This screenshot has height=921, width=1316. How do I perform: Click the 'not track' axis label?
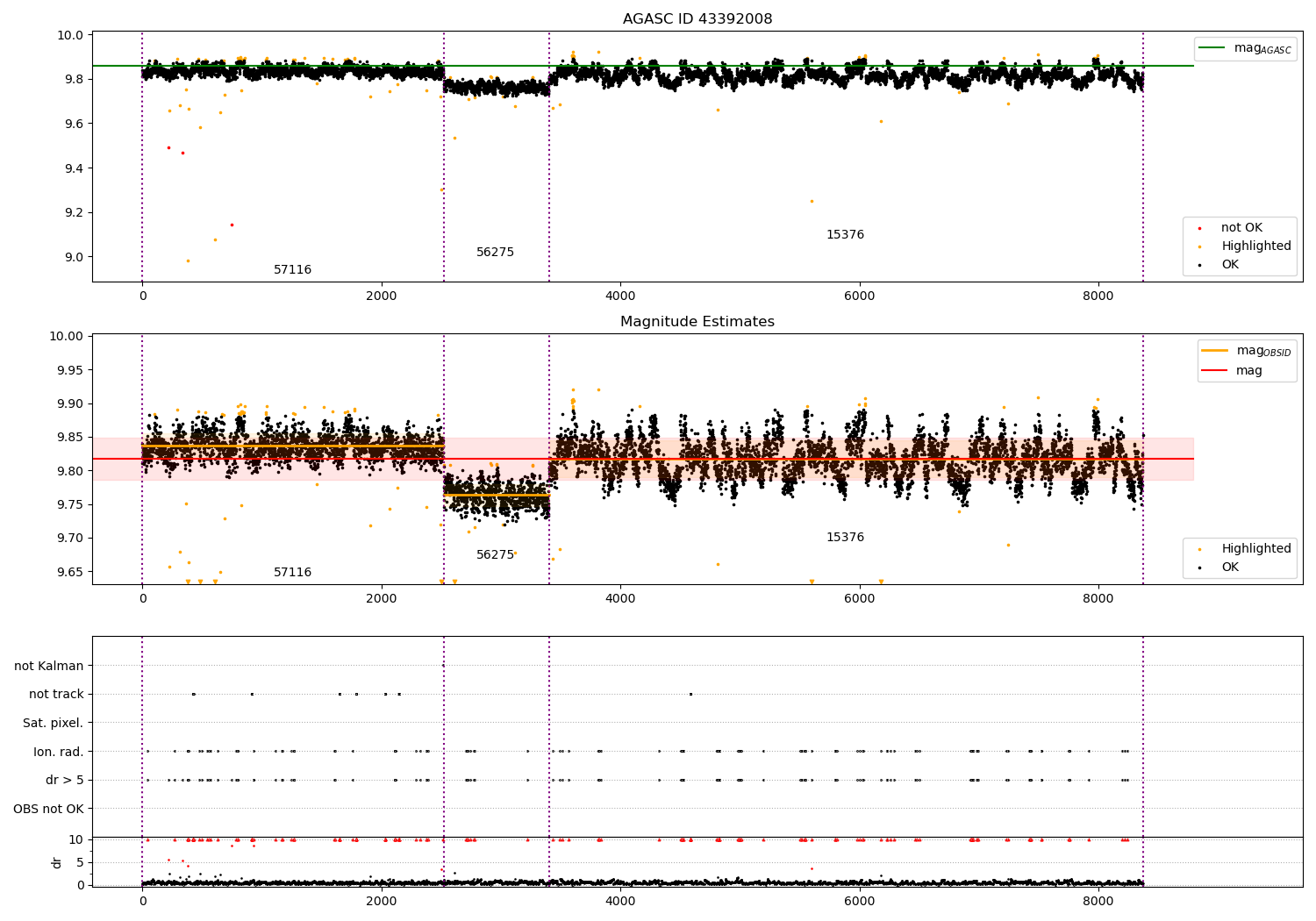[56, 695]
